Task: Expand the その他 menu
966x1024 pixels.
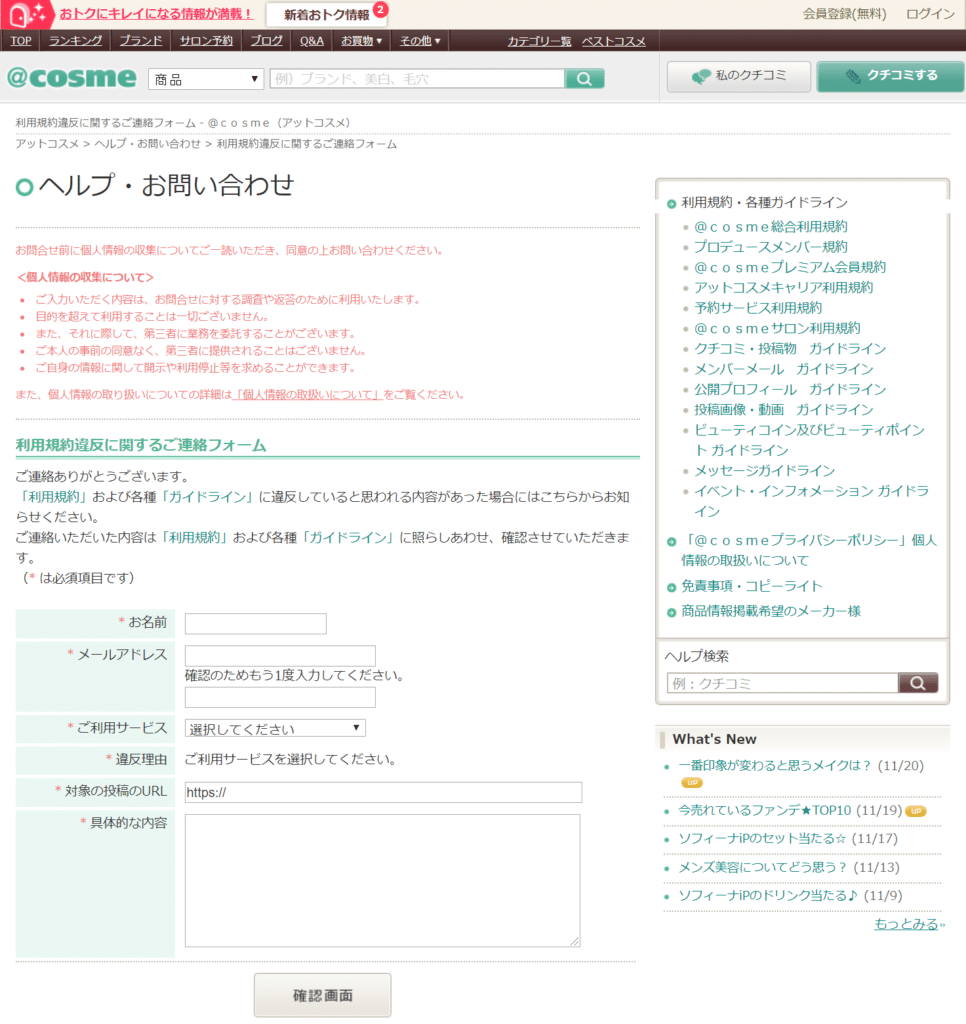Action: coord(420,41)
